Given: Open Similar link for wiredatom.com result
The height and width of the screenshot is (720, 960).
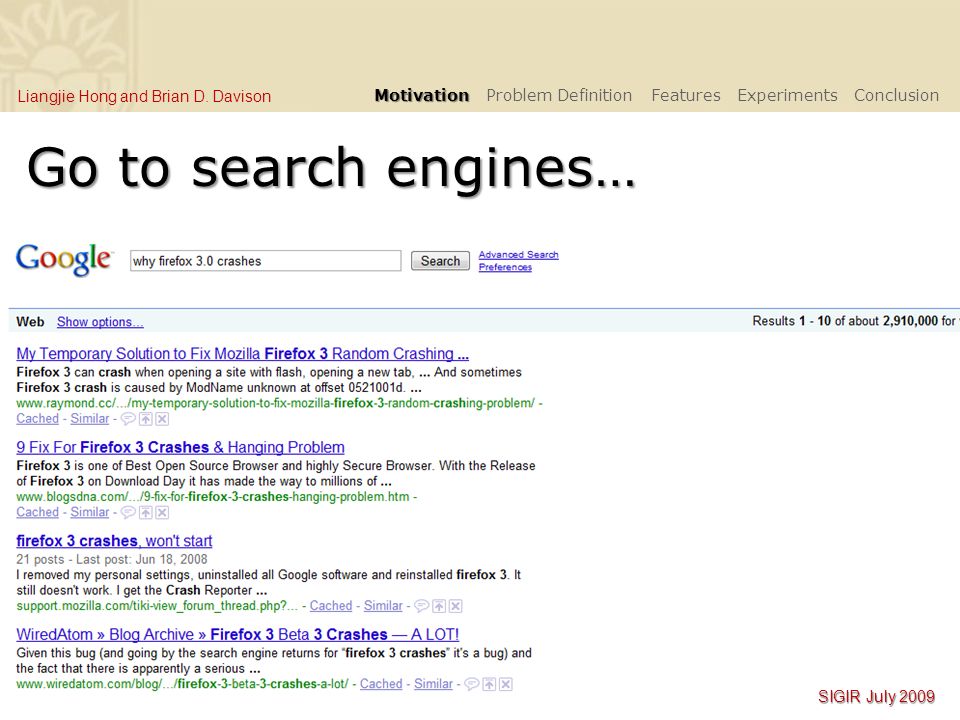Looking at the screenshot, I should [433, 684].
